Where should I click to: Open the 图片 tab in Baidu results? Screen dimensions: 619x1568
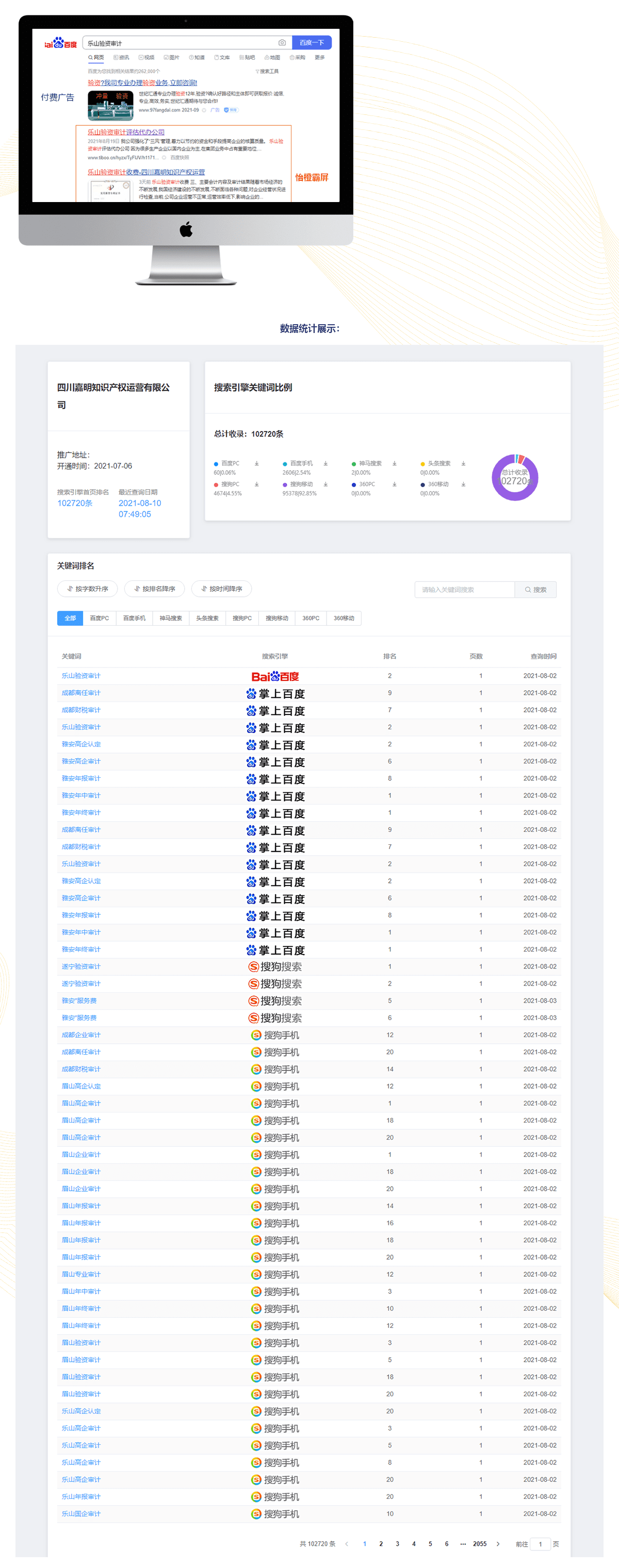point(171,58)
